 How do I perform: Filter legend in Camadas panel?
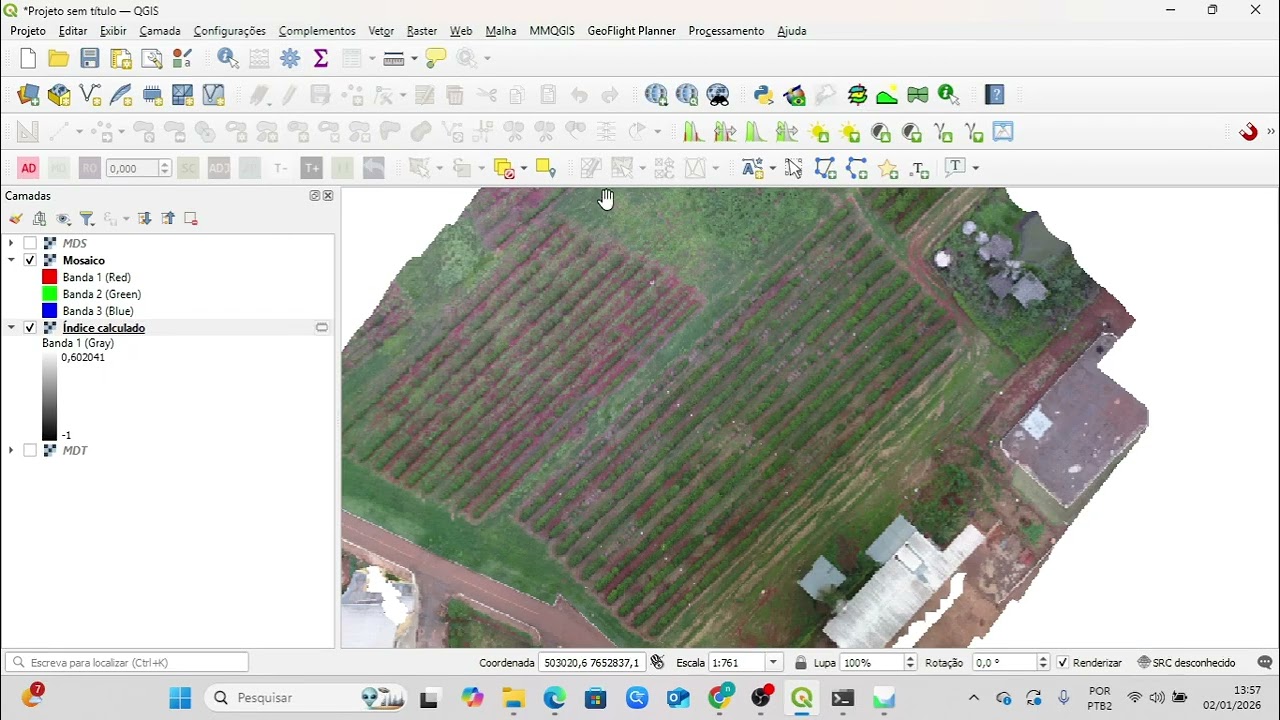pyautogui.click(x=87, y=218)
